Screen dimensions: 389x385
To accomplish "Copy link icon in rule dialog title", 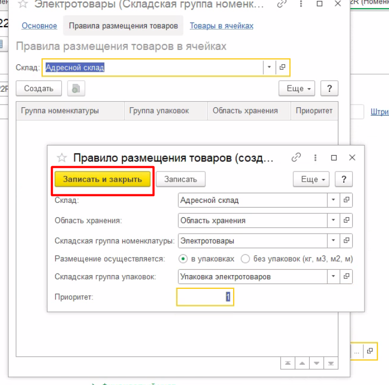I will tap(296, 157).
